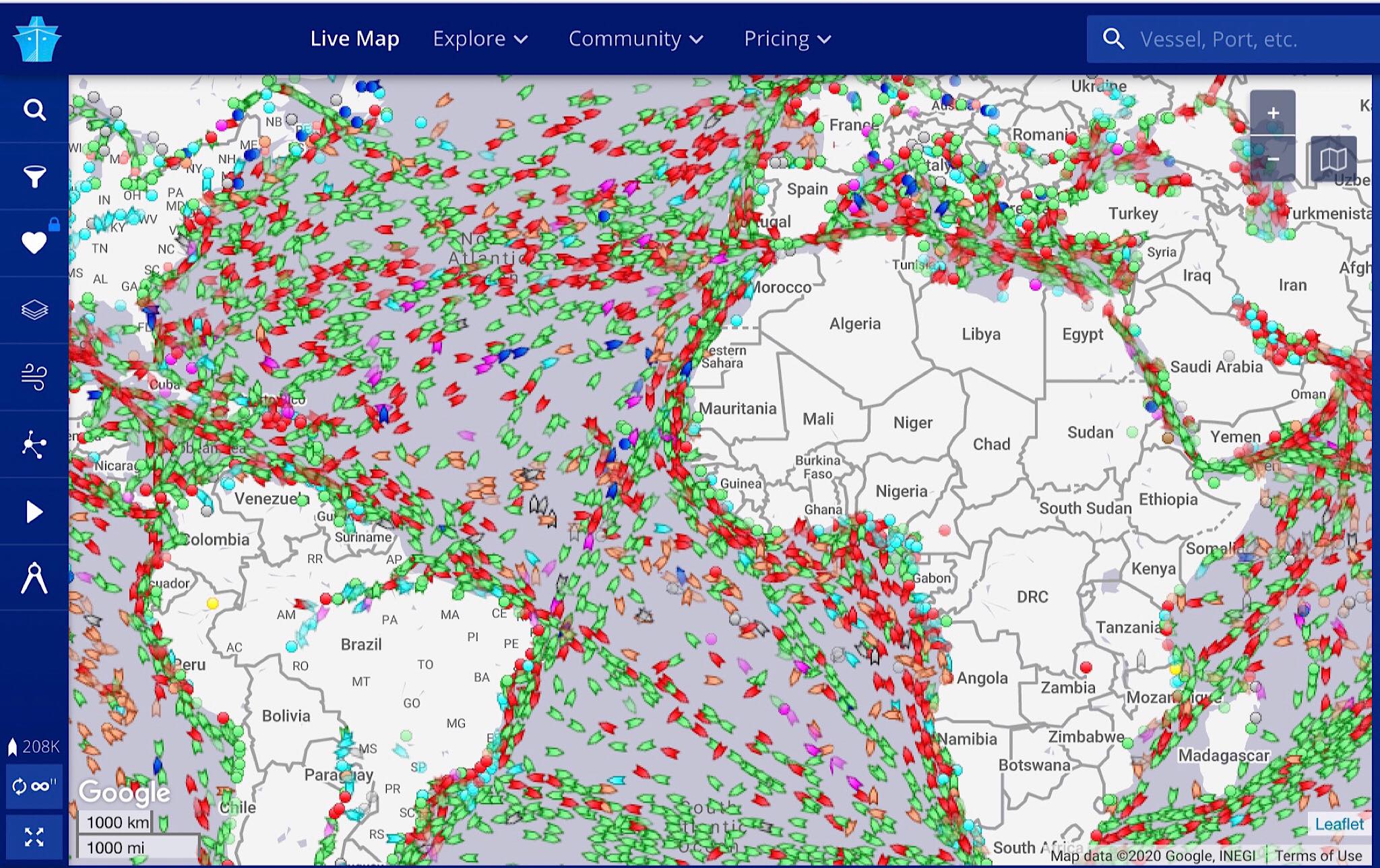Toggle the auto-refresh infinity button
The width and height of the screenshot is (1380, 868).
tap(34, 786)
